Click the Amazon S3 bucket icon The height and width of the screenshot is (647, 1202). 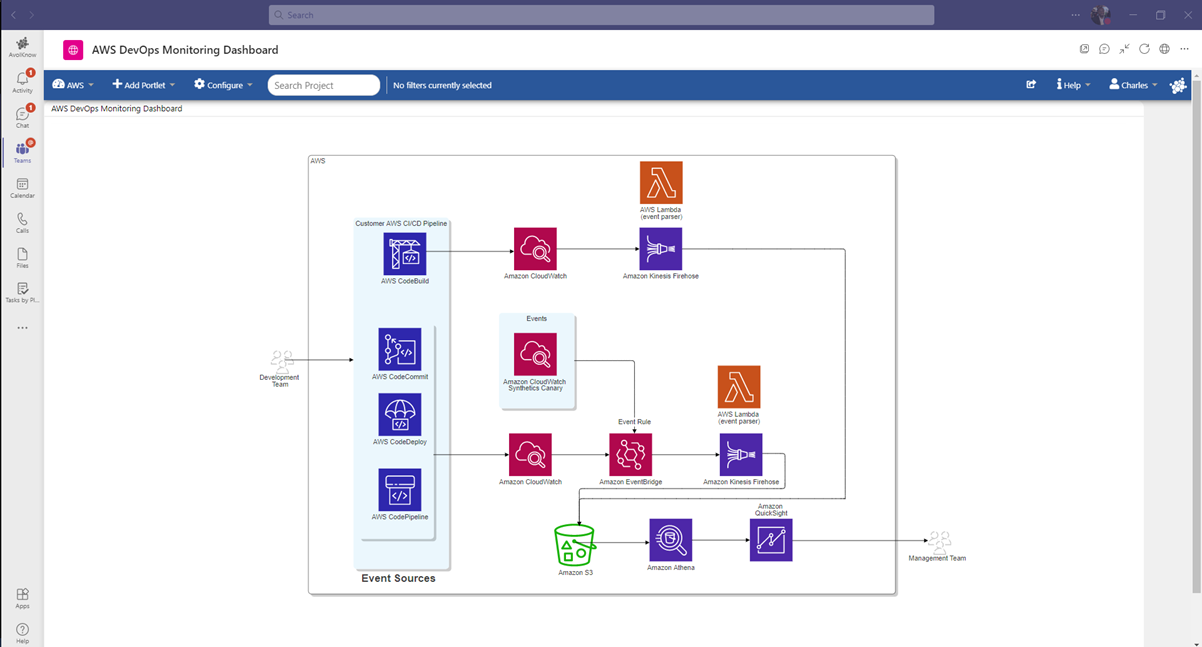(575, 545)
